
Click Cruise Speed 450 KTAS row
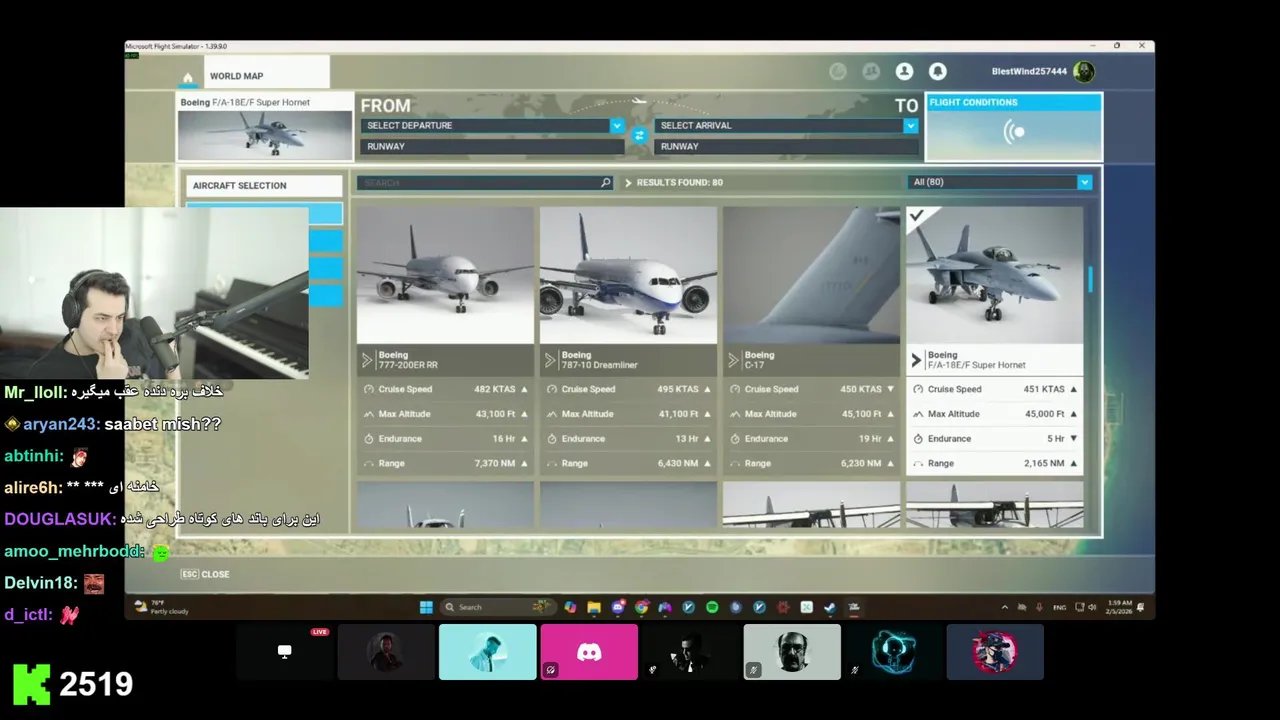click(x=811, y=389)
